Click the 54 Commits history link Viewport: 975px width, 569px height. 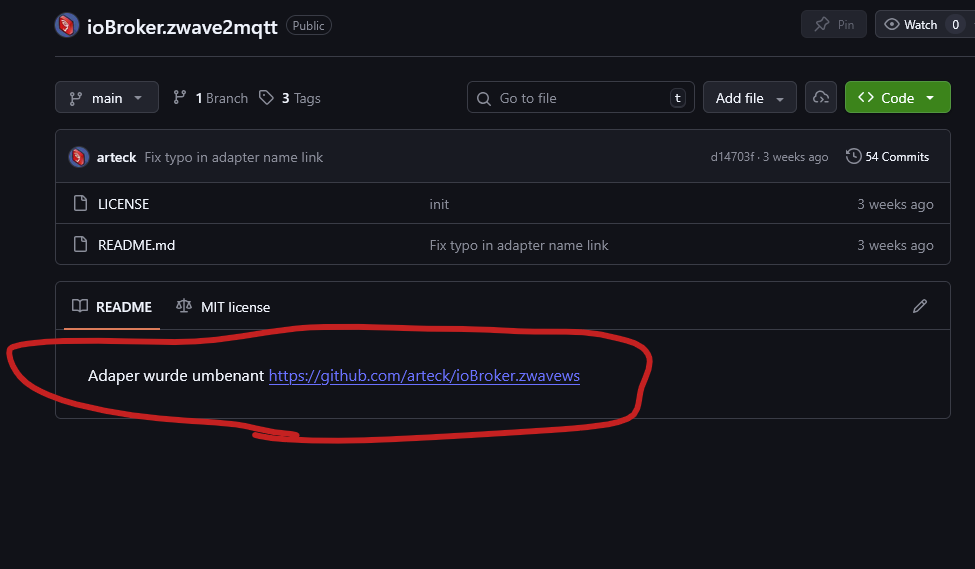coord(887,157)
